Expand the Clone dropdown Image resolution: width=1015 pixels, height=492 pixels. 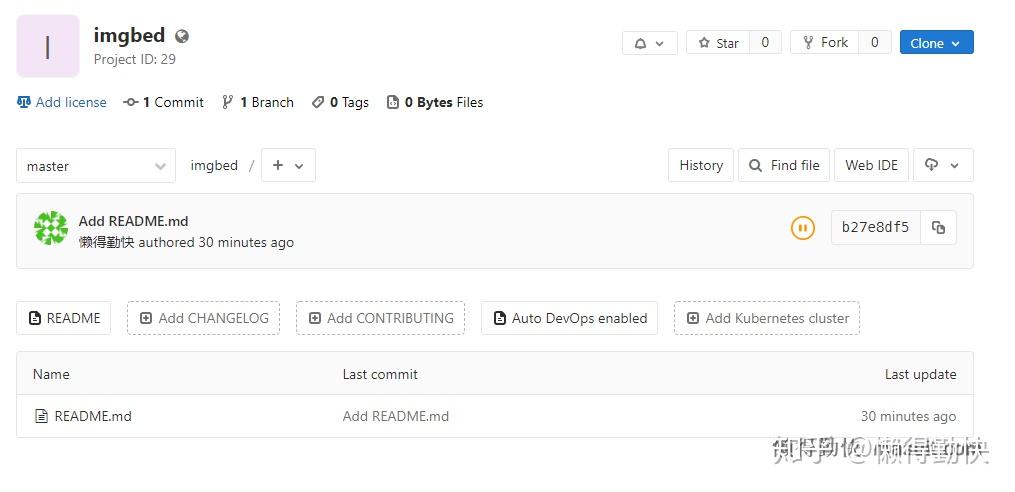[x=936, y=43]
